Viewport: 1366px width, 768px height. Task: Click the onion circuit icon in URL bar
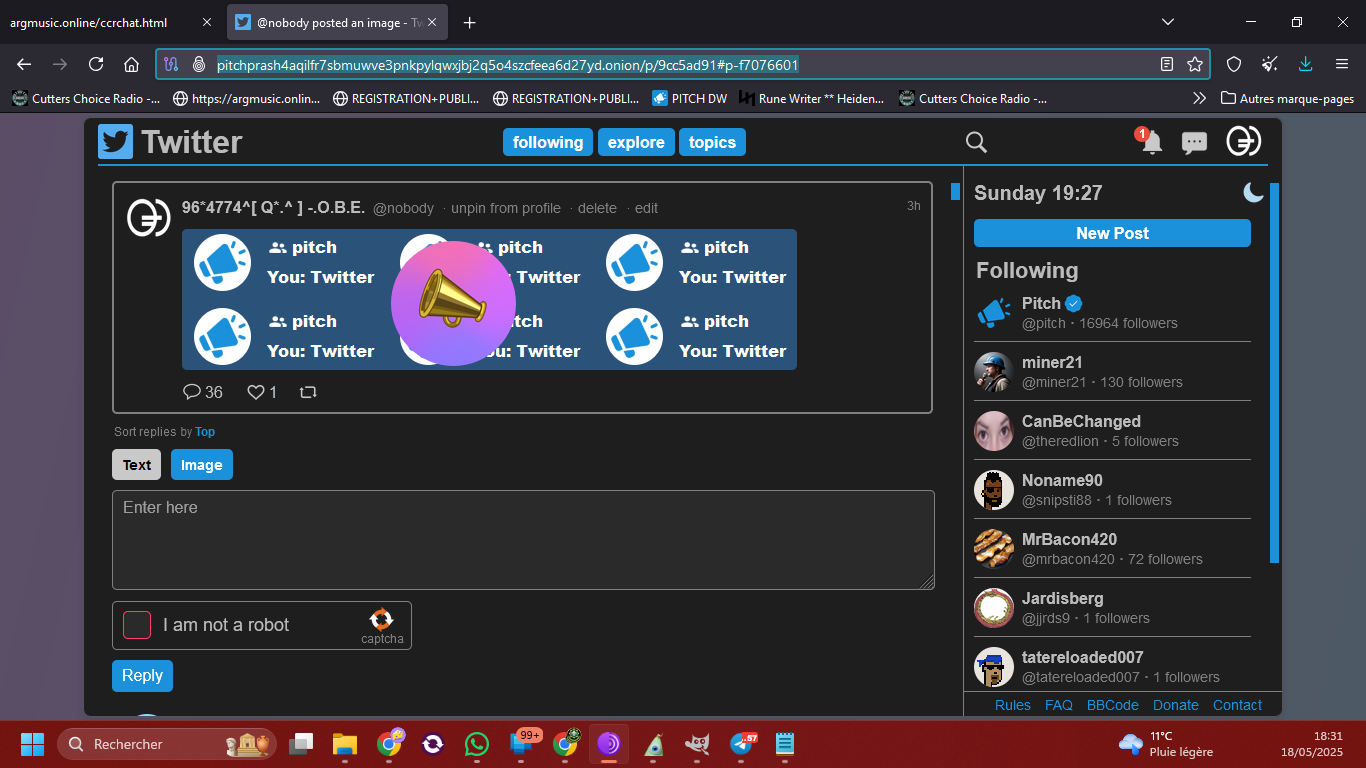point(171,64)
